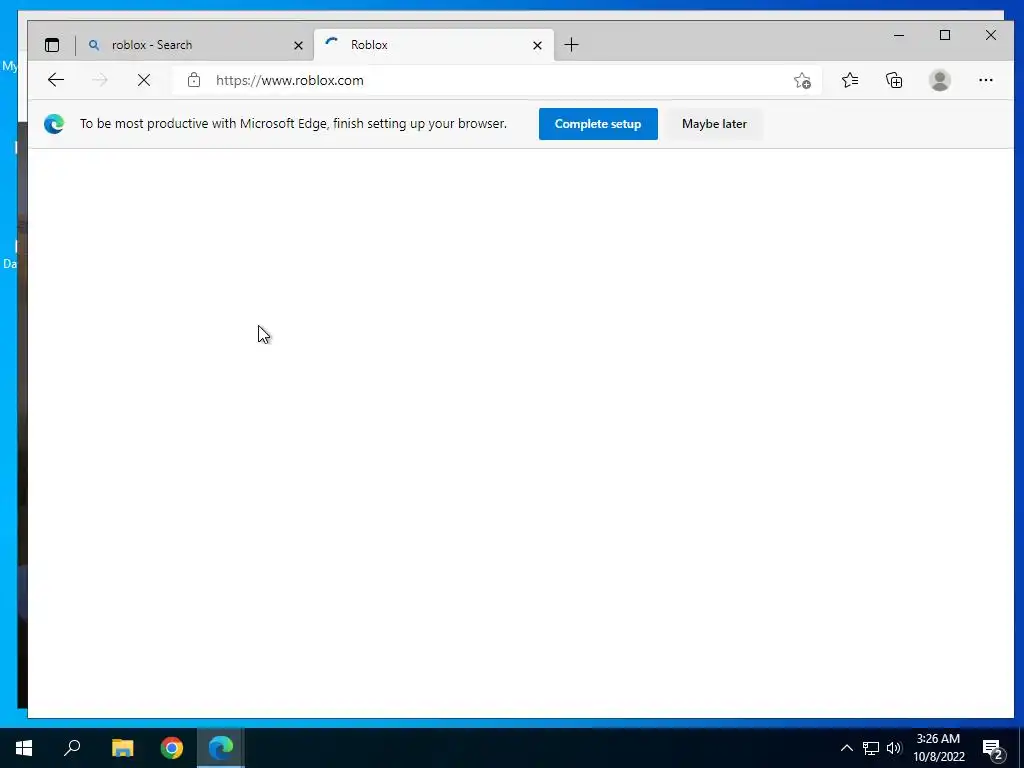Click the address bar URL field

[496, 80]
